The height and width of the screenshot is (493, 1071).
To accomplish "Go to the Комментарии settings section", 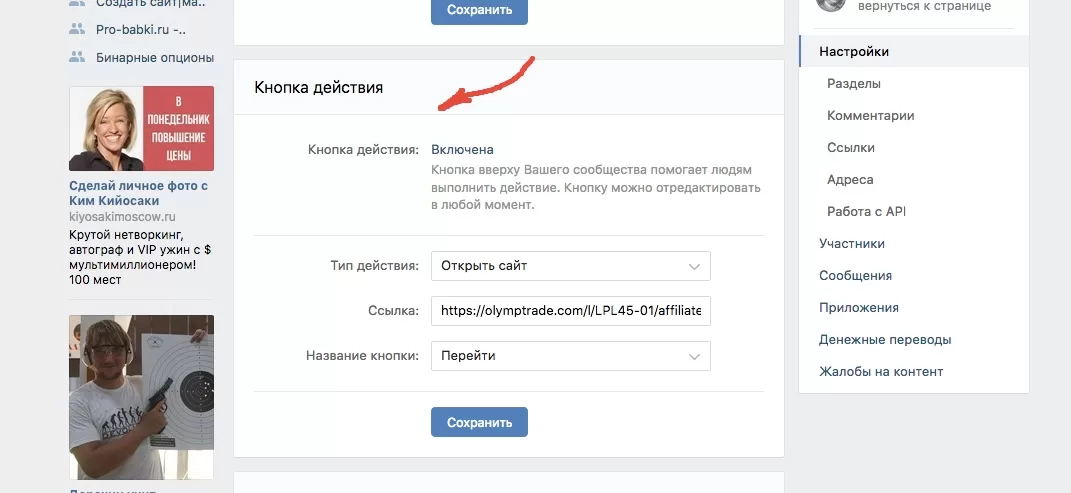I will pos(870,116).
